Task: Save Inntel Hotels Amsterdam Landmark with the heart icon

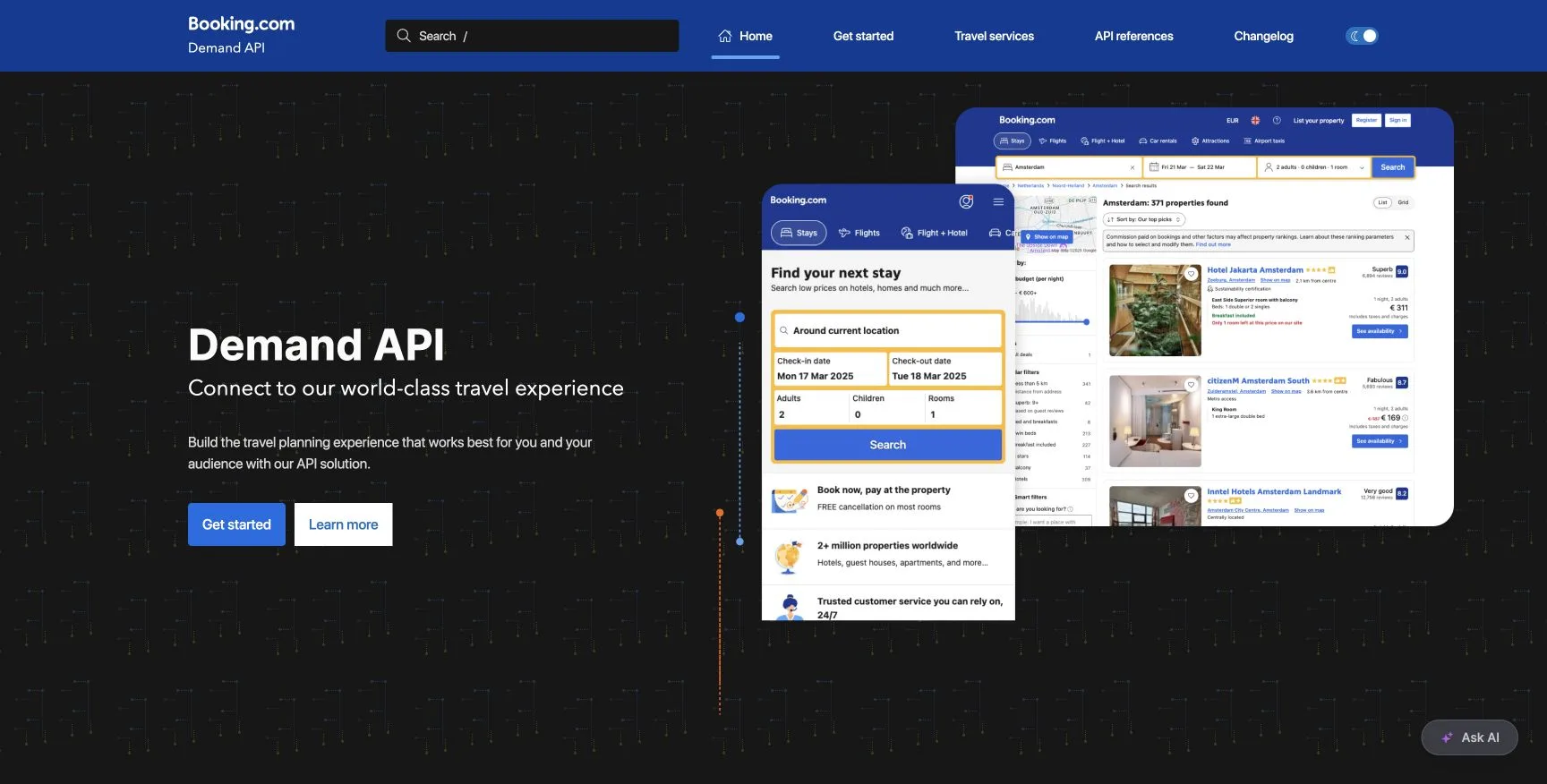Action: (1192, 495)
